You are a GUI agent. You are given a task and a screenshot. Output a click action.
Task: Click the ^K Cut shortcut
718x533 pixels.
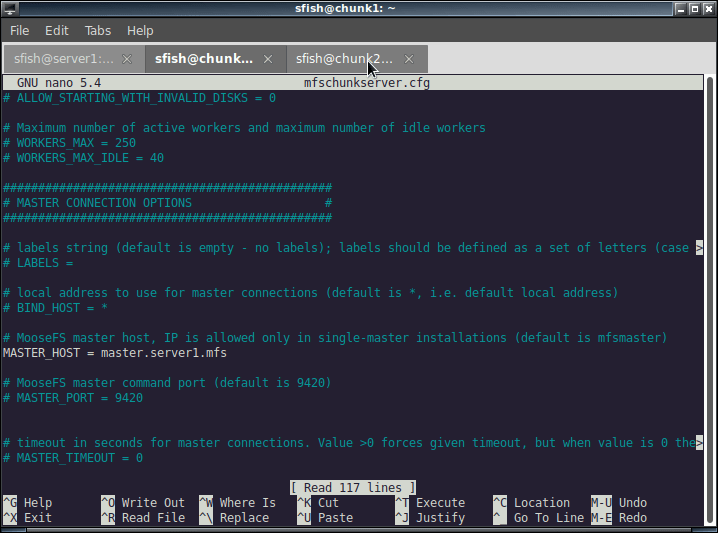tap(318, 503)
